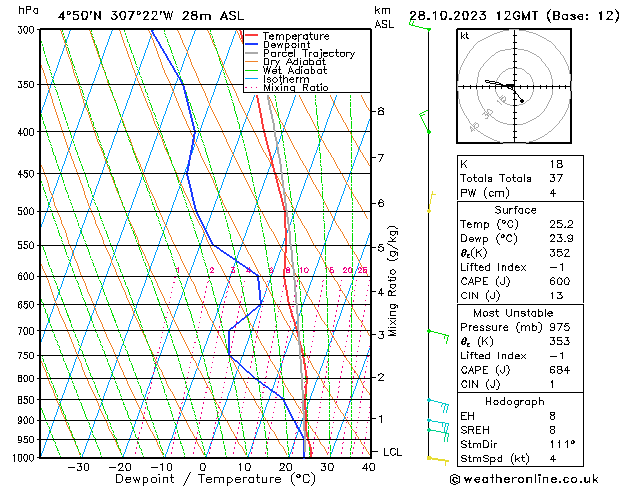Click the wind barb at 300 hPa

click(x=420, y=26)
